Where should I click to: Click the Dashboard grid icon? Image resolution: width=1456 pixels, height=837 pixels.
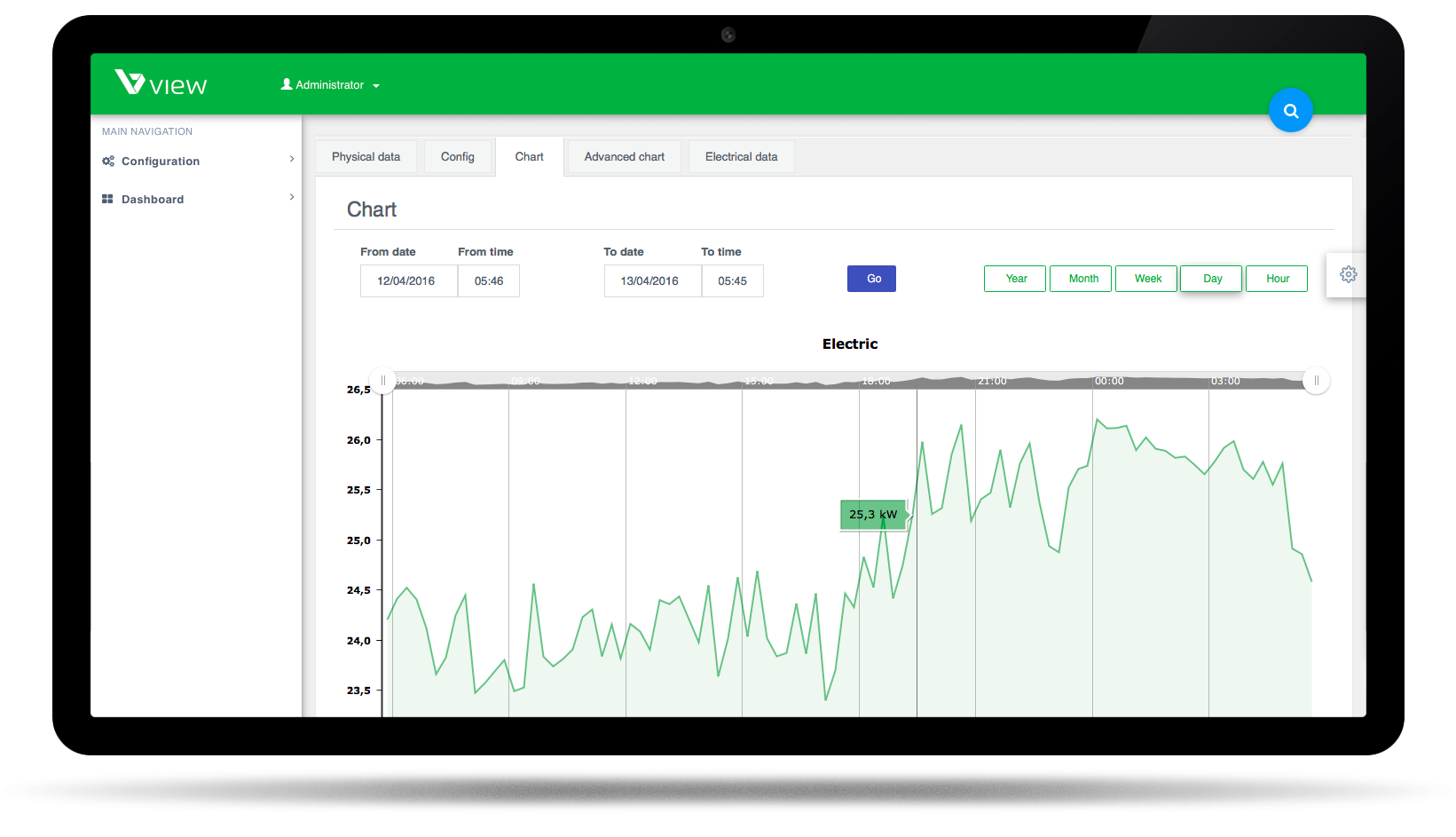coord(107,200)
